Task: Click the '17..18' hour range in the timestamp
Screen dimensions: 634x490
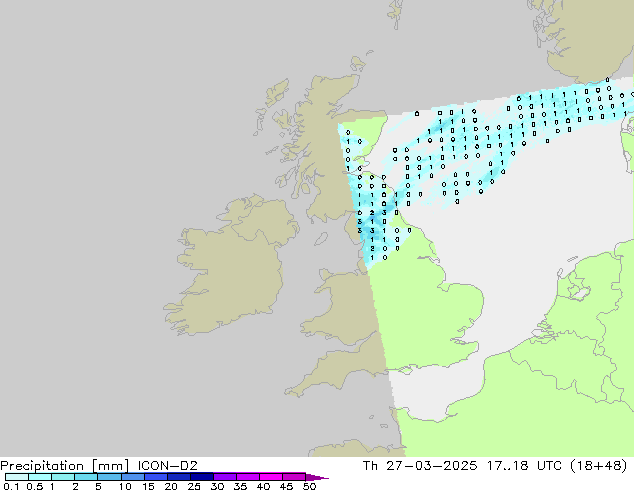Action: click(x=507, y=466)
